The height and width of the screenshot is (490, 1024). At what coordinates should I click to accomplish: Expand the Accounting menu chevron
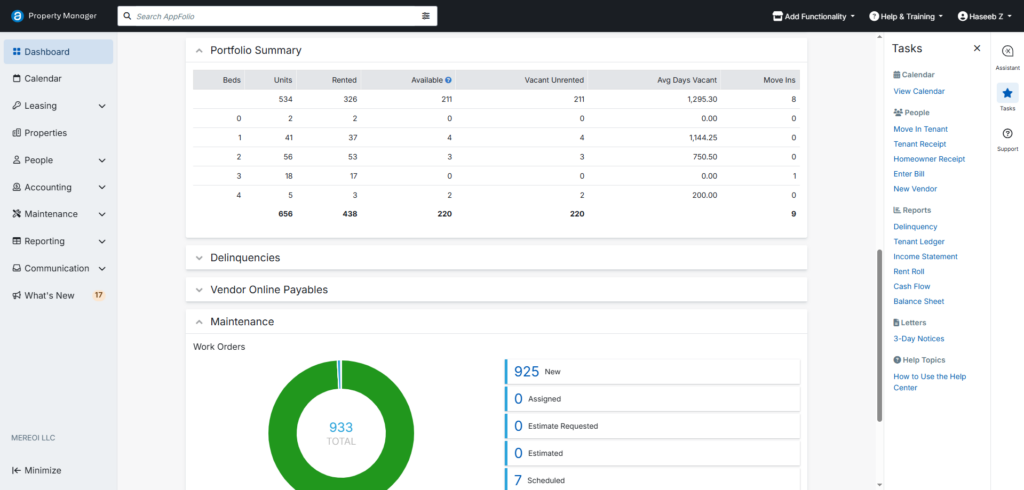click(102, 188)
